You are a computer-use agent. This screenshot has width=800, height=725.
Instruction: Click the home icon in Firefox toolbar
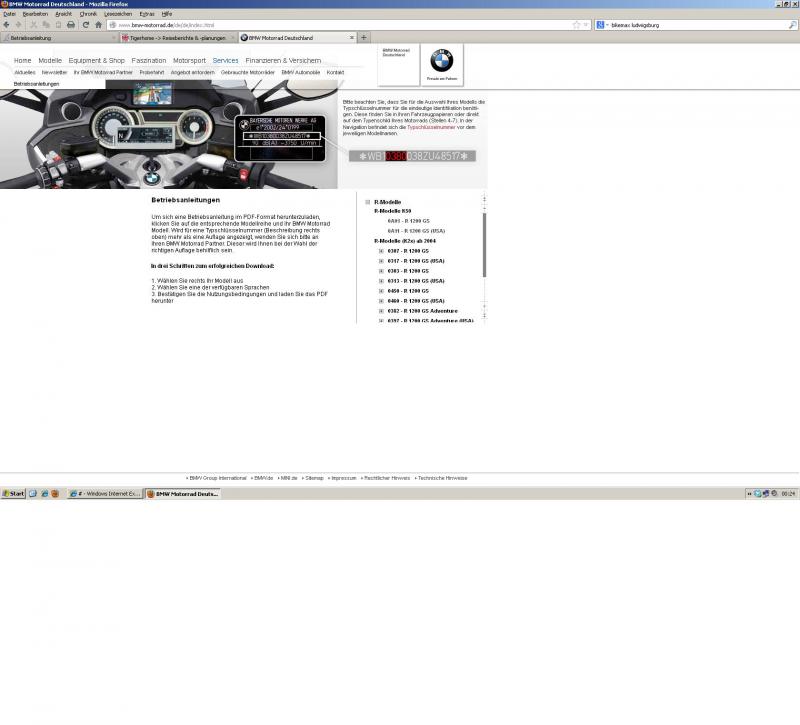(x=98, y=24)
